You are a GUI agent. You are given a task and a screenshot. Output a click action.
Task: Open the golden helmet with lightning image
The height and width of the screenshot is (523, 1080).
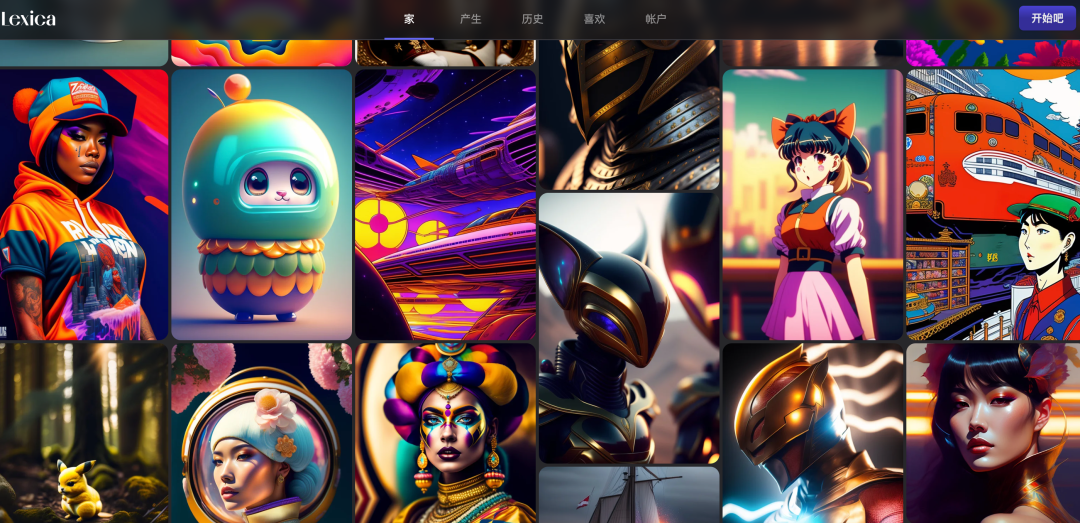pos(812,433)
